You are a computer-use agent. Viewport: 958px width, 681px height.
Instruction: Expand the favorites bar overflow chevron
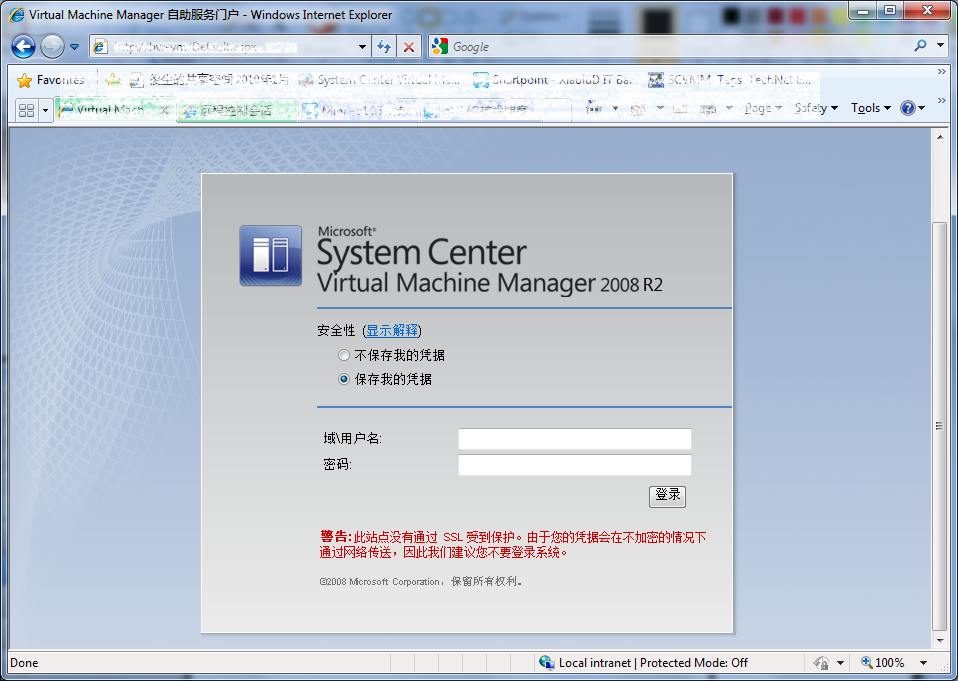[x=942, y=72]
